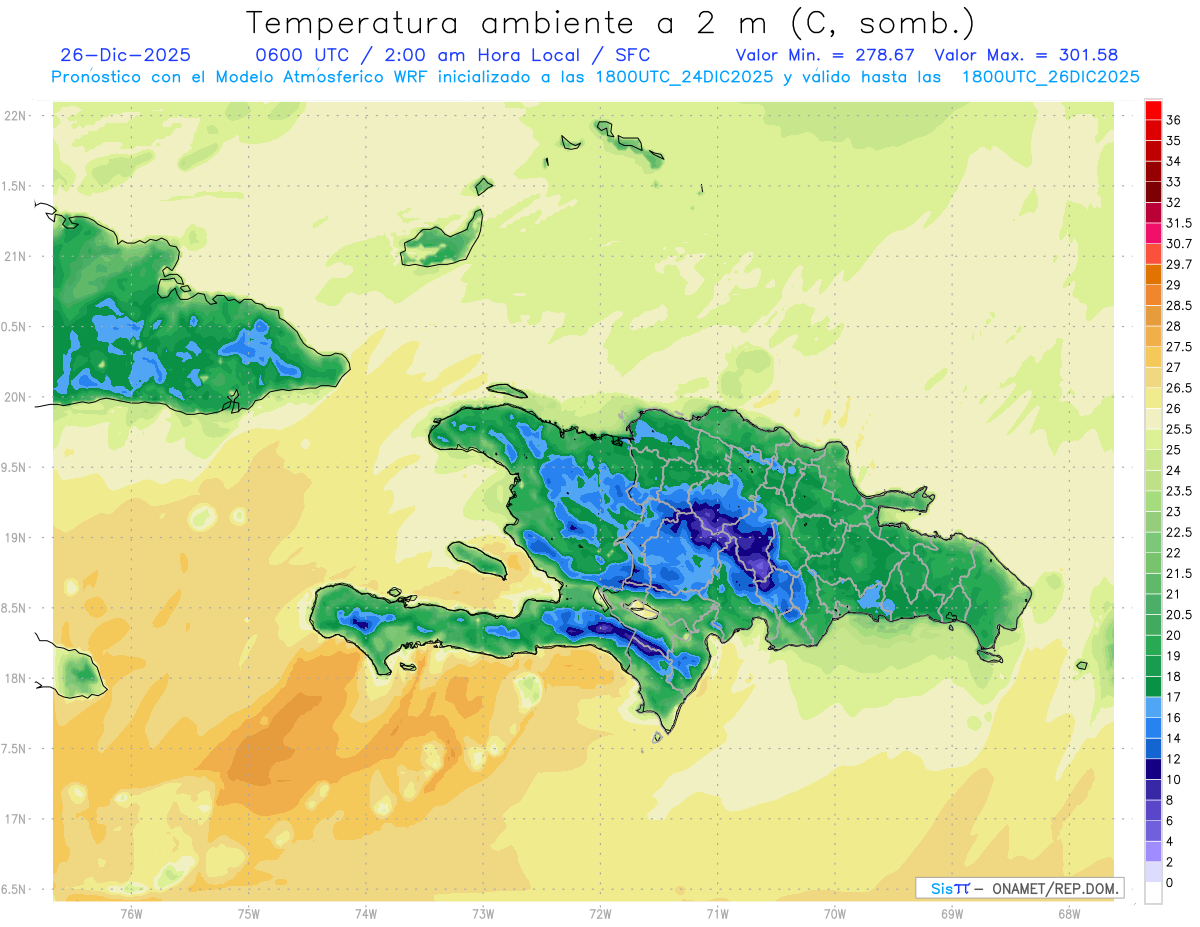1200x927 pixels.
Task: Click the legend value '20.5'
Action: [1179, 615]
